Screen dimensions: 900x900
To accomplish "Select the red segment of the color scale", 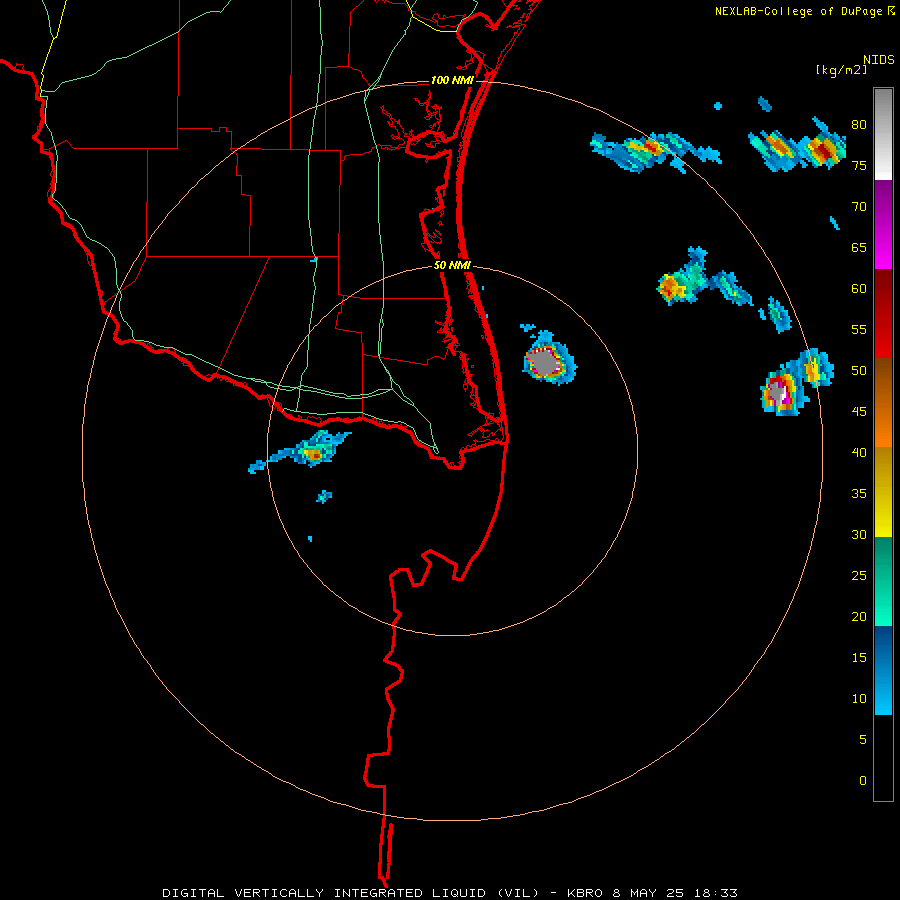I will pos(883,314).
